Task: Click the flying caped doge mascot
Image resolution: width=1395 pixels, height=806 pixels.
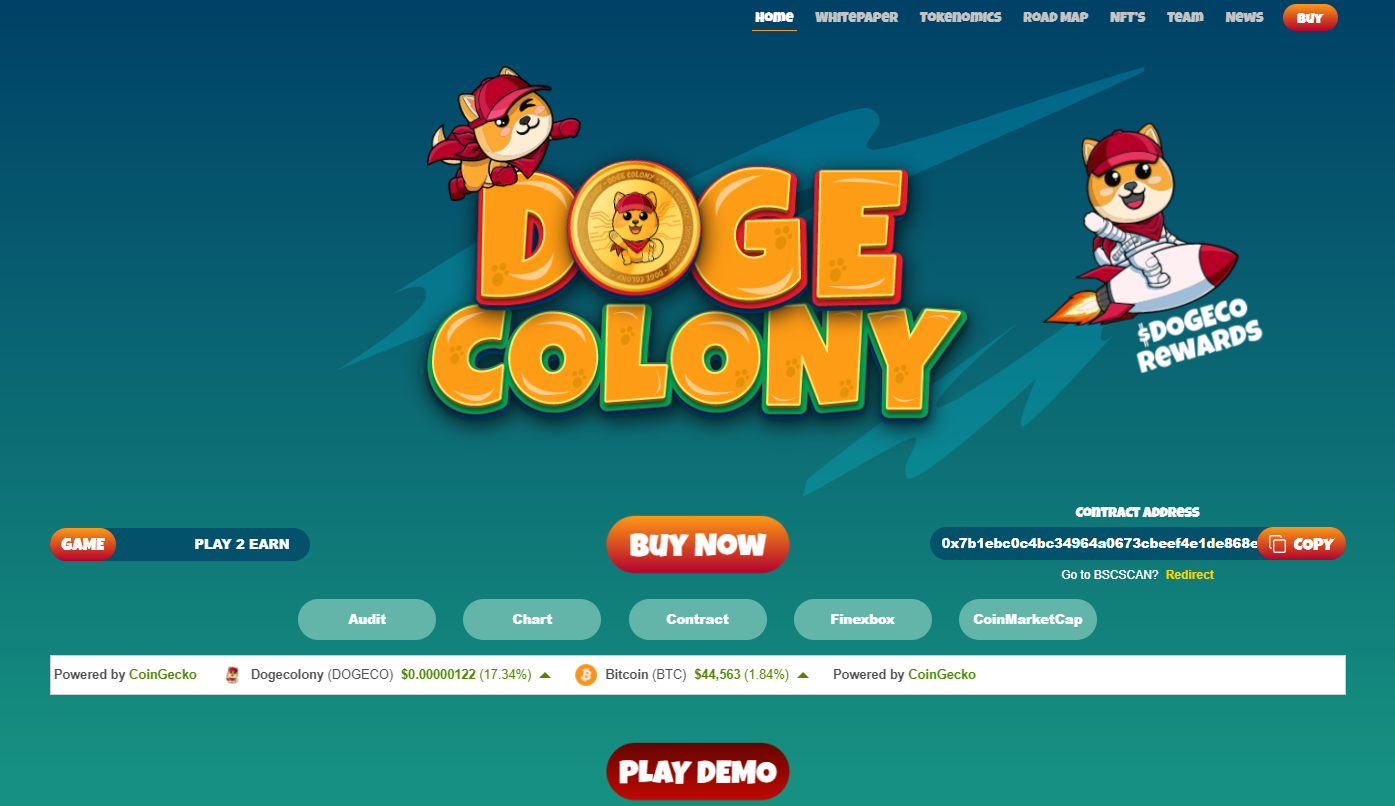Action: click(x=500, y=132)
